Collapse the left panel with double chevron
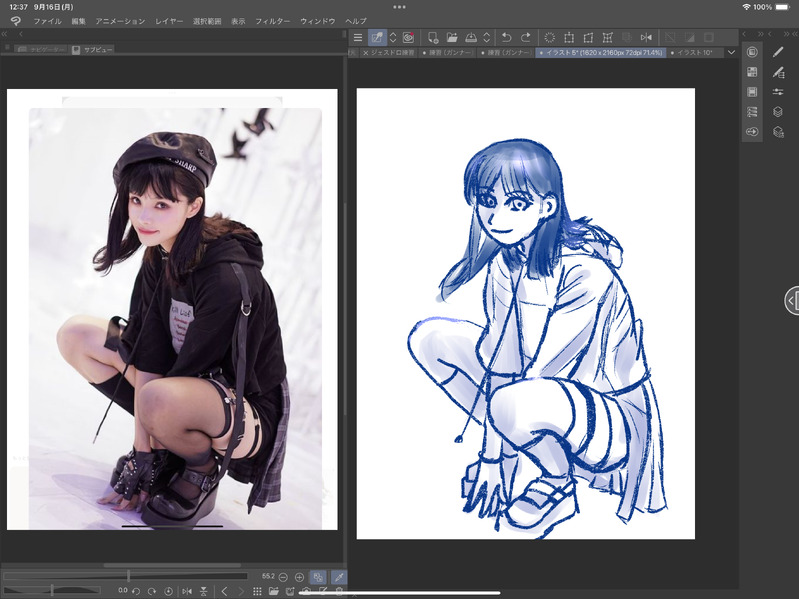The height and width of the screenshot is (599, 799). pyautogui.click(x=5, y=34)
